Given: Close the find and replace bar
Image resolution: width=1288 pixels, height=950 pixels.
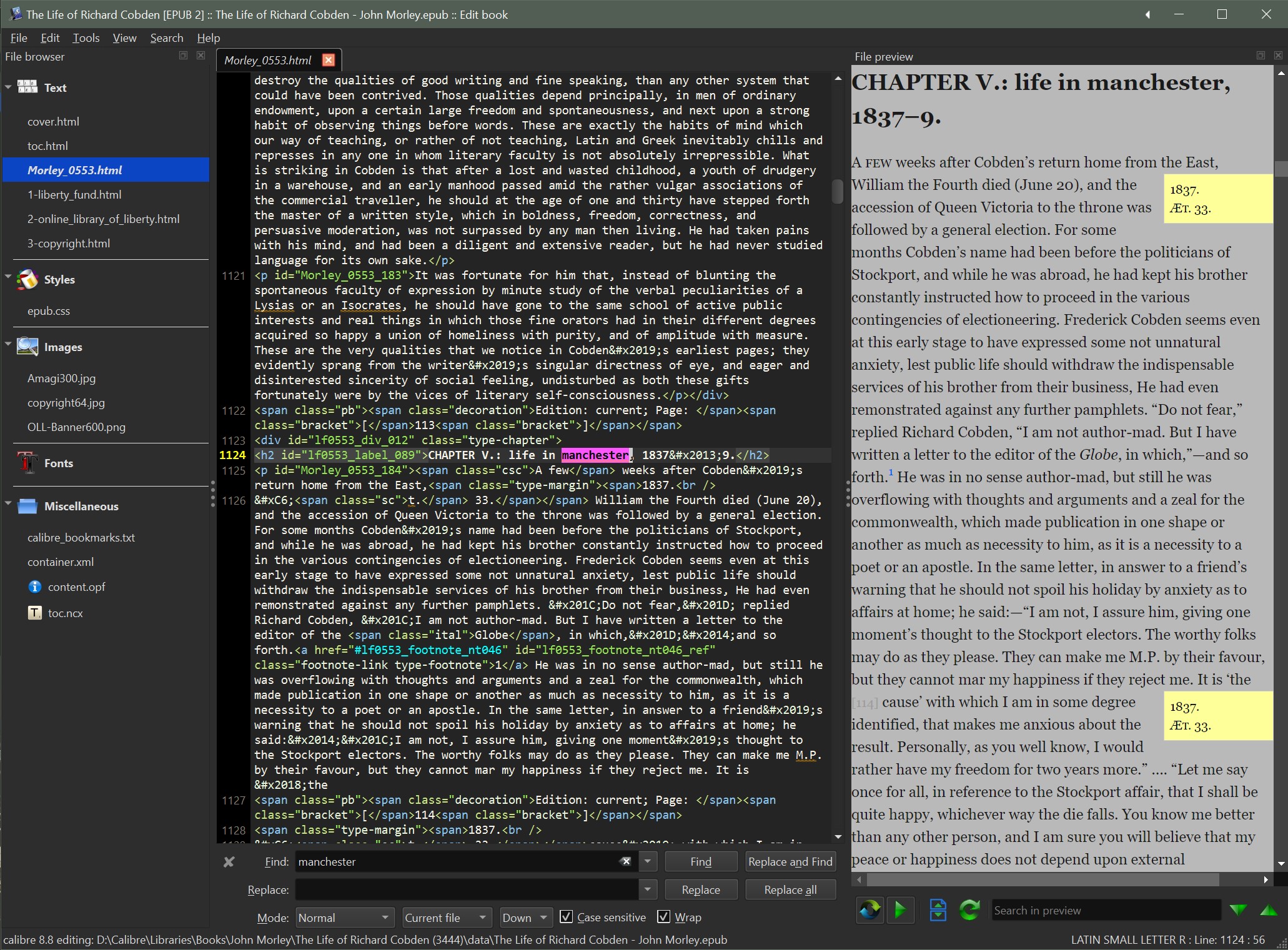Looking at the screenshot, I should [229, 862].
